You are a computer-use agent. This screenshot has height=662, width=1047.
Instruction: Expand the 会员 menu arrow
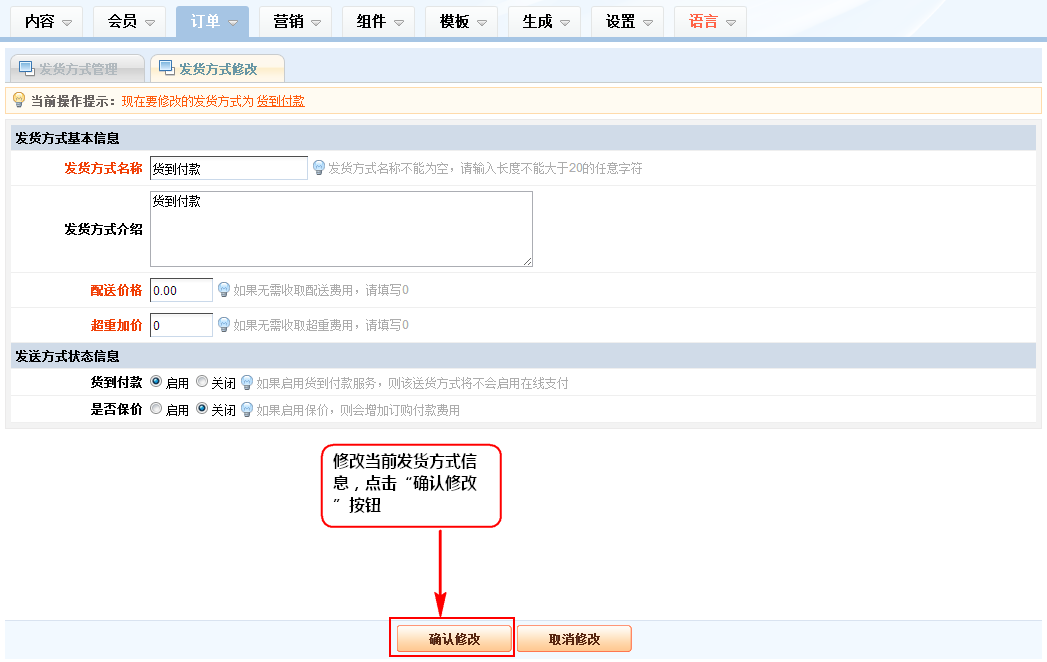(x=149, y=22)
